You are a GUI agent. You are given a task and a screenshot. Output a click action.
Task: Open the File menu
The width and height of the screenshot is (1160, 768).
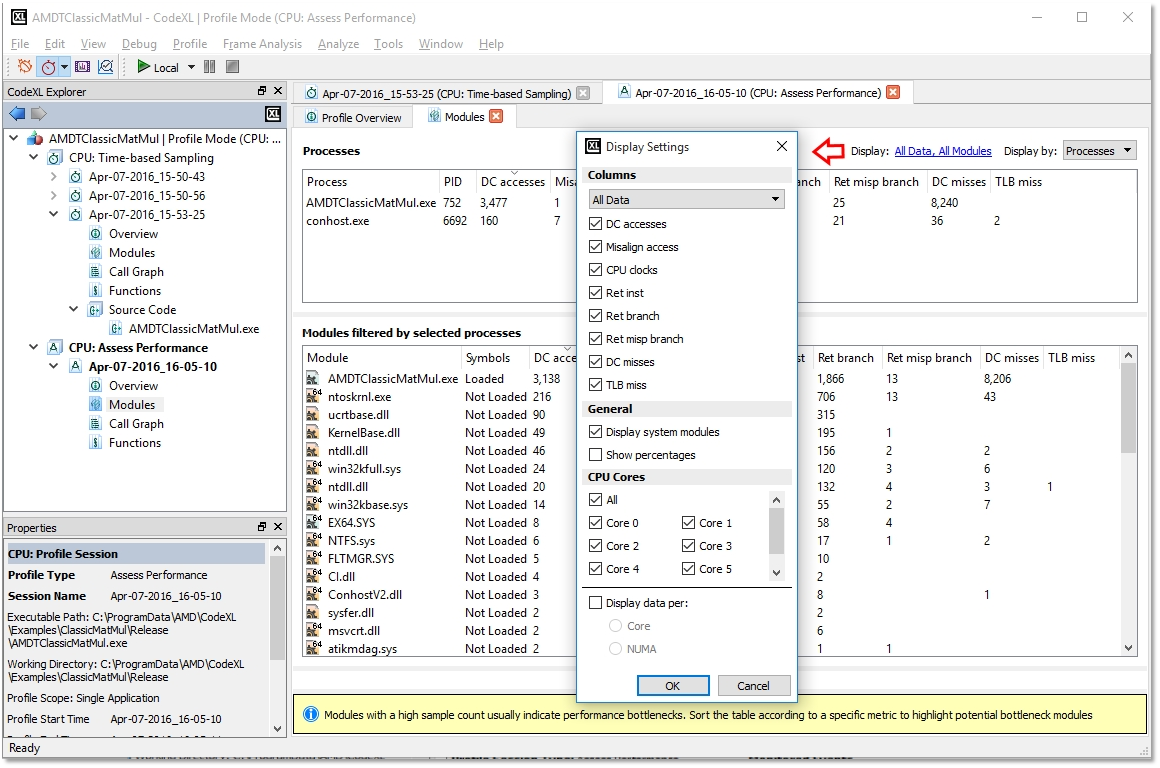tap(20, 44)
